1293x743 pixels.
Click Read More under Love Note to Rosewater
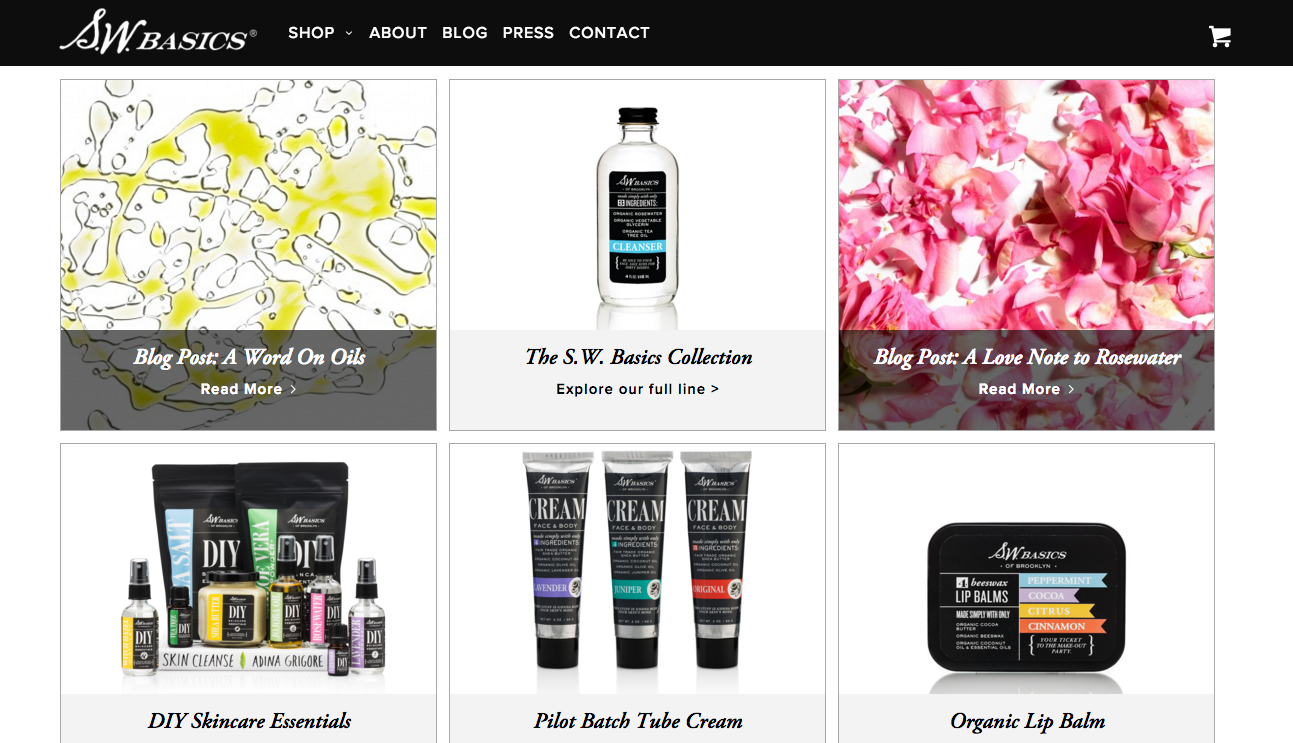(x=1027, y=389)
